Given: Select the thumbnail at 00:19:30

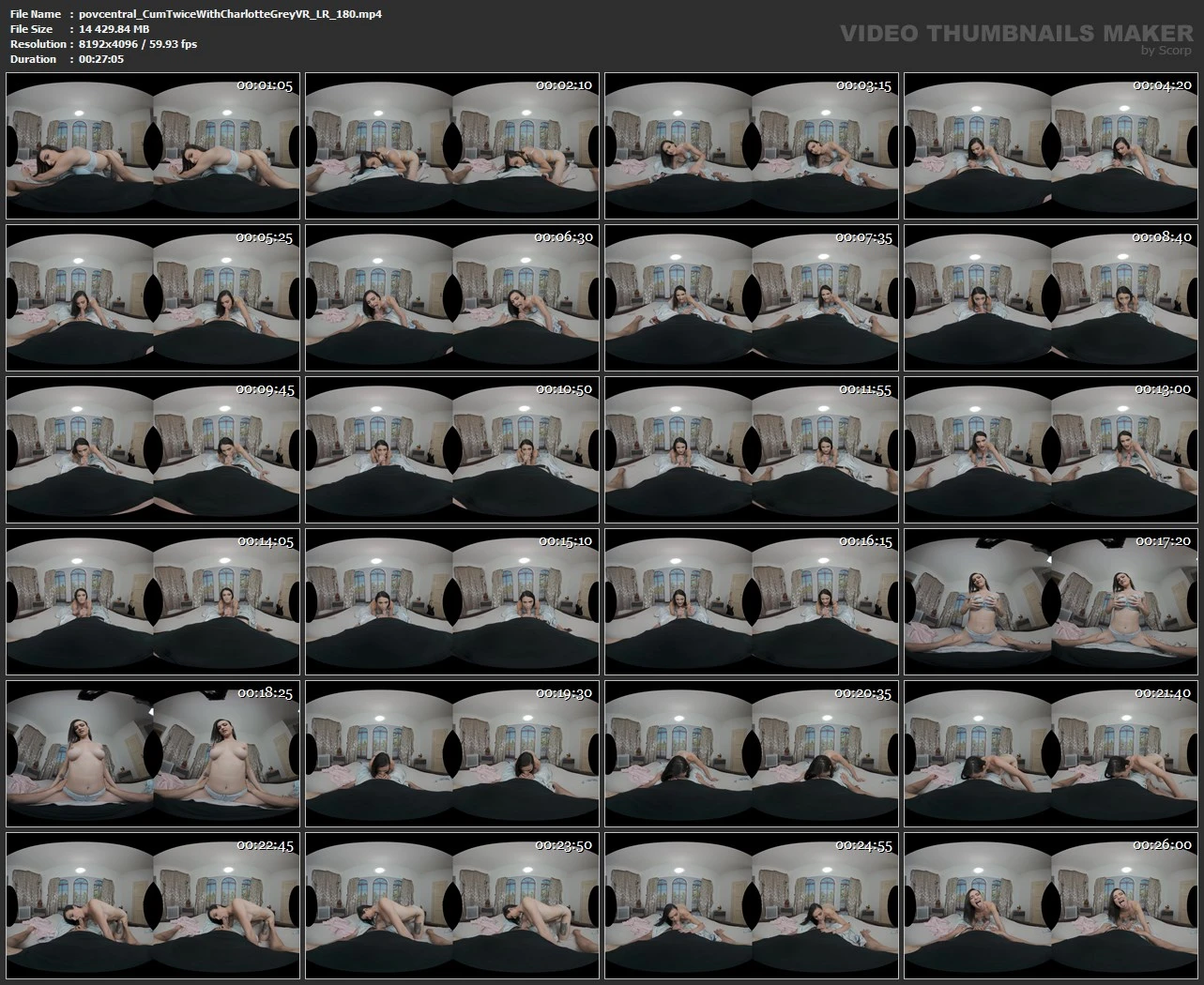Looking at the screenshot, I should pos(452,753).
